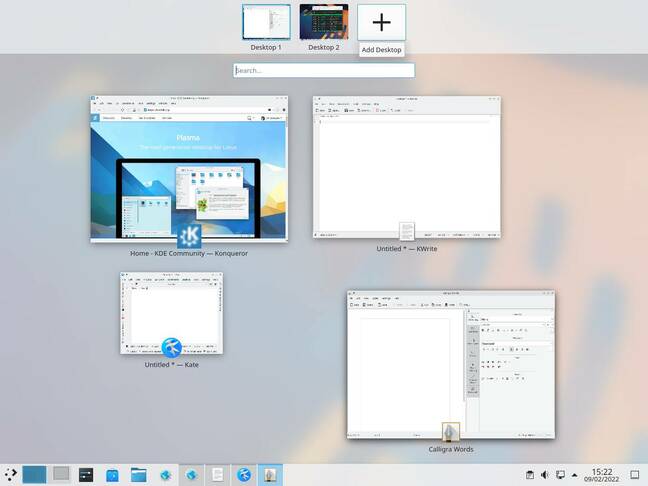
Task: Click the Show Desktop panel button
Action: click(635, 475)
